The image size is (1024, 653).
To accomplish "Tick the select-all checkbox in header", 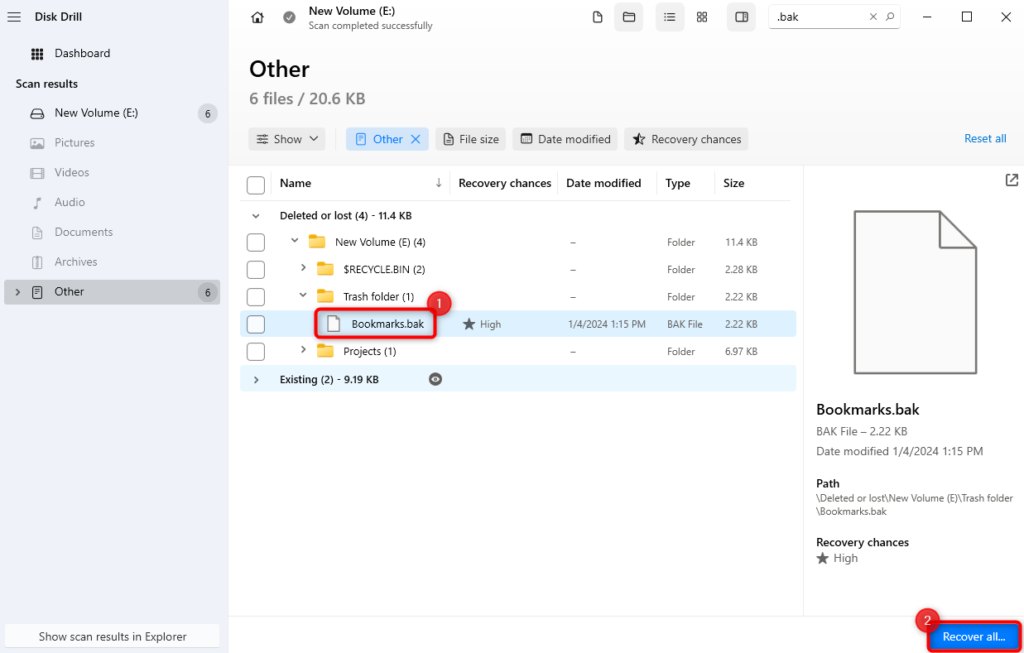I will 256,184.
